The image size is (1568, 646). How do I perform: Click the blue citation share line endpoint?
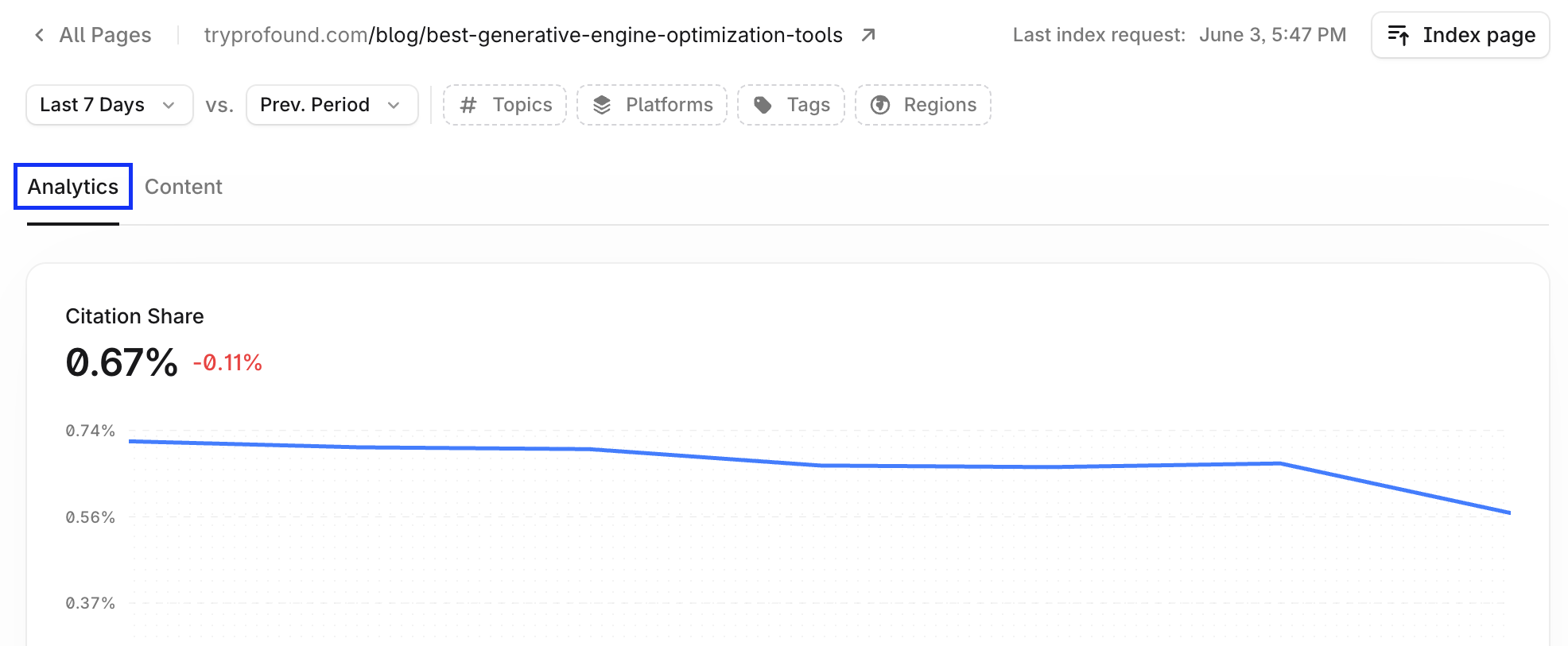pyautogui.click(x=1508, y=513)
